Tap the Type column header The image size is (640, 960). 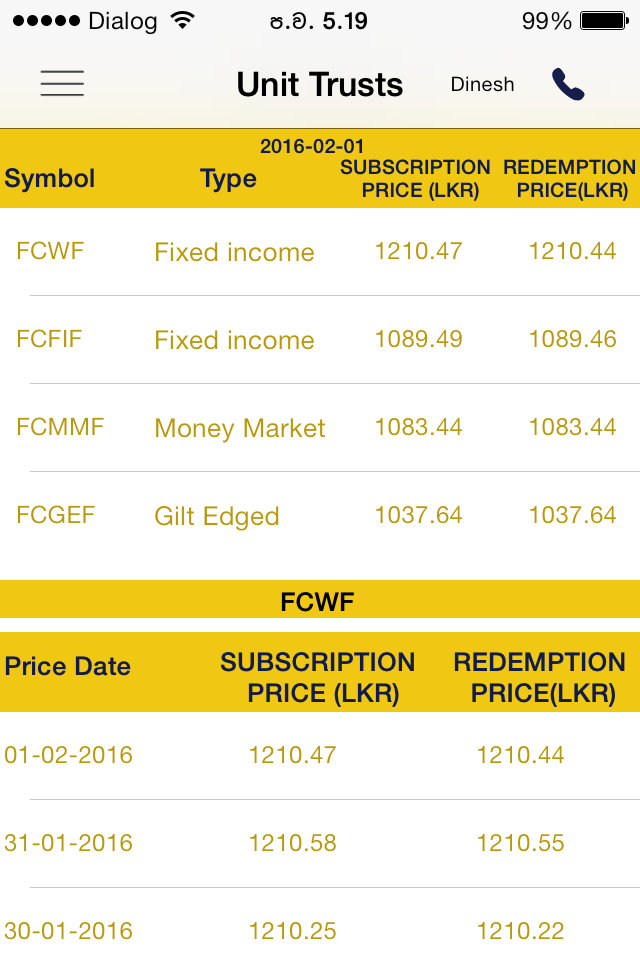(x=228, y=179)
